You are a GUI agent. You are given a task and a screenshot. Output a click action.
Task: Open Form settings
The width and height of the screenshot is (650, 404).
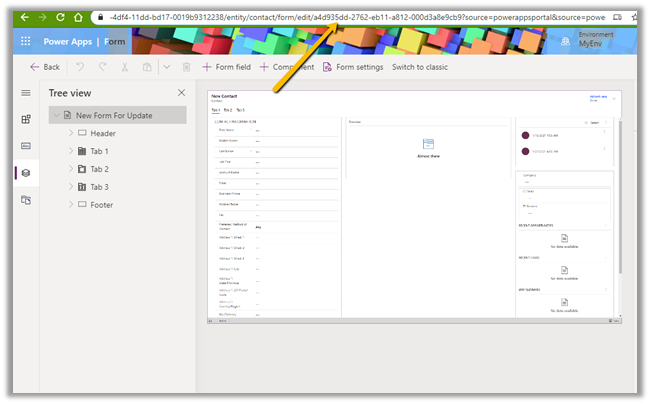(353, 67)
